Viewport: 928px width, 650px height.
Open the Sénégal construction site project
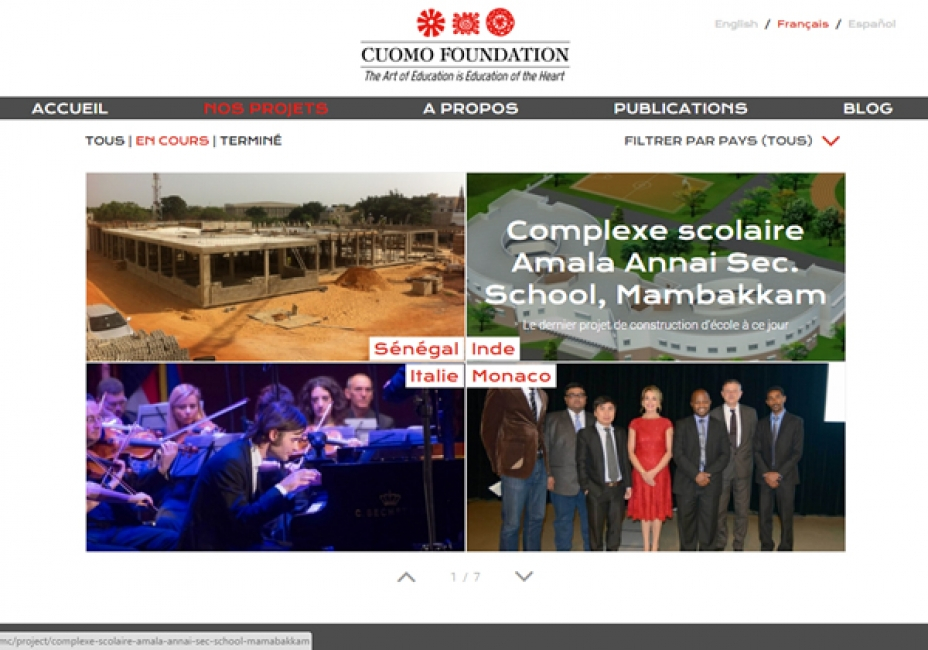[275, 267]
